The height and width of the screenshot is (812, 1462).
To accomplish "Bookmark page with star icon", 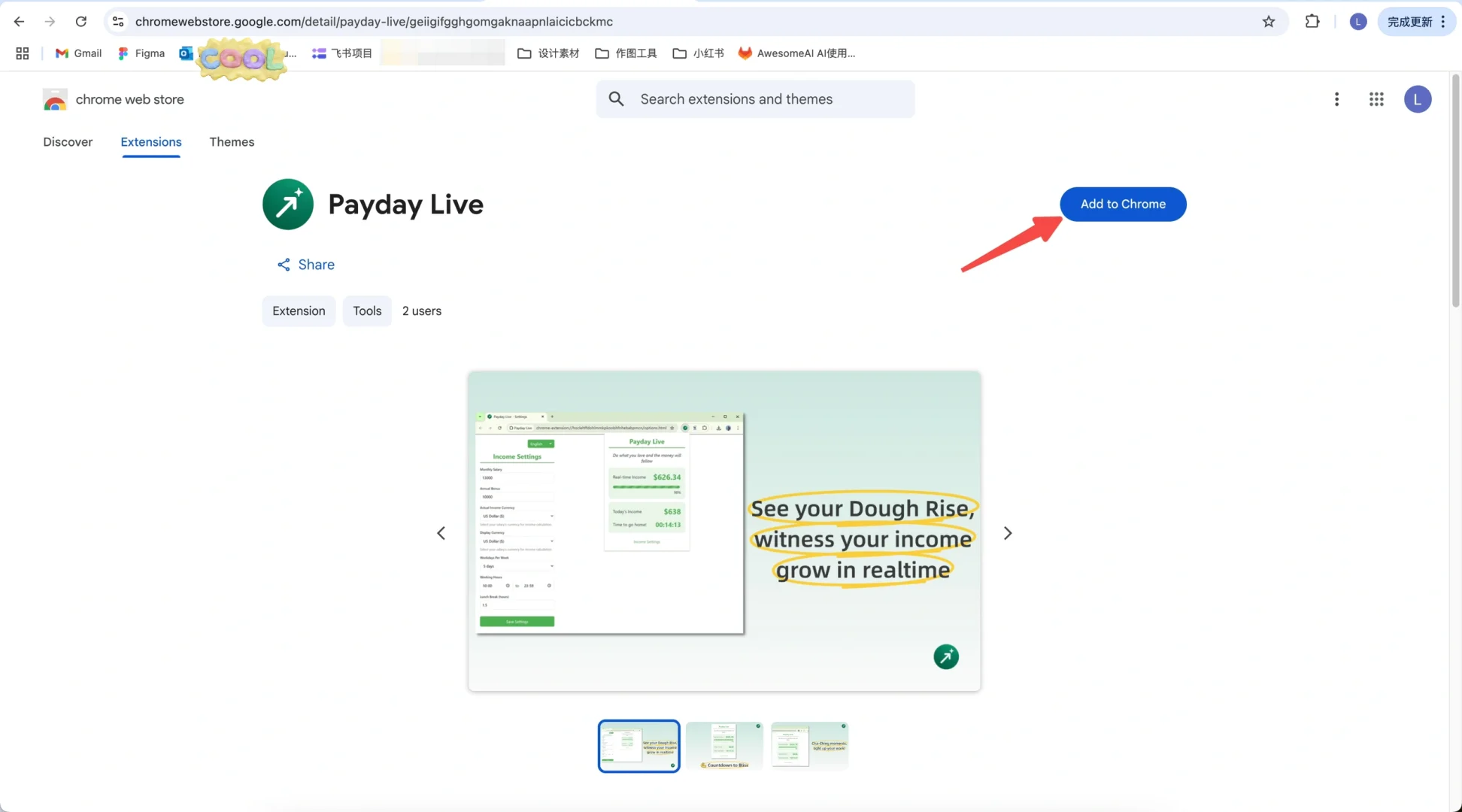I will 1269,22.
